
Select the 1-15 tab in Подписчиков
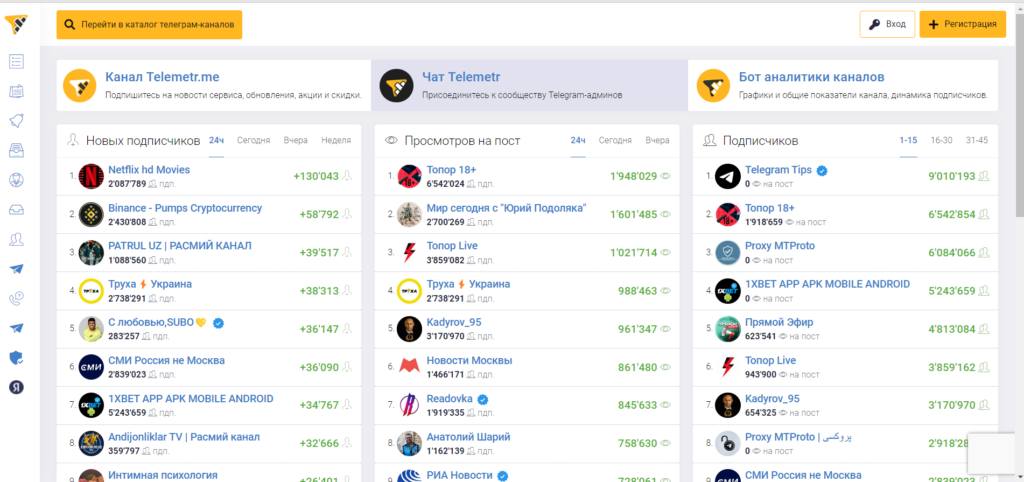pyautogui.click(x=908, y=140)
